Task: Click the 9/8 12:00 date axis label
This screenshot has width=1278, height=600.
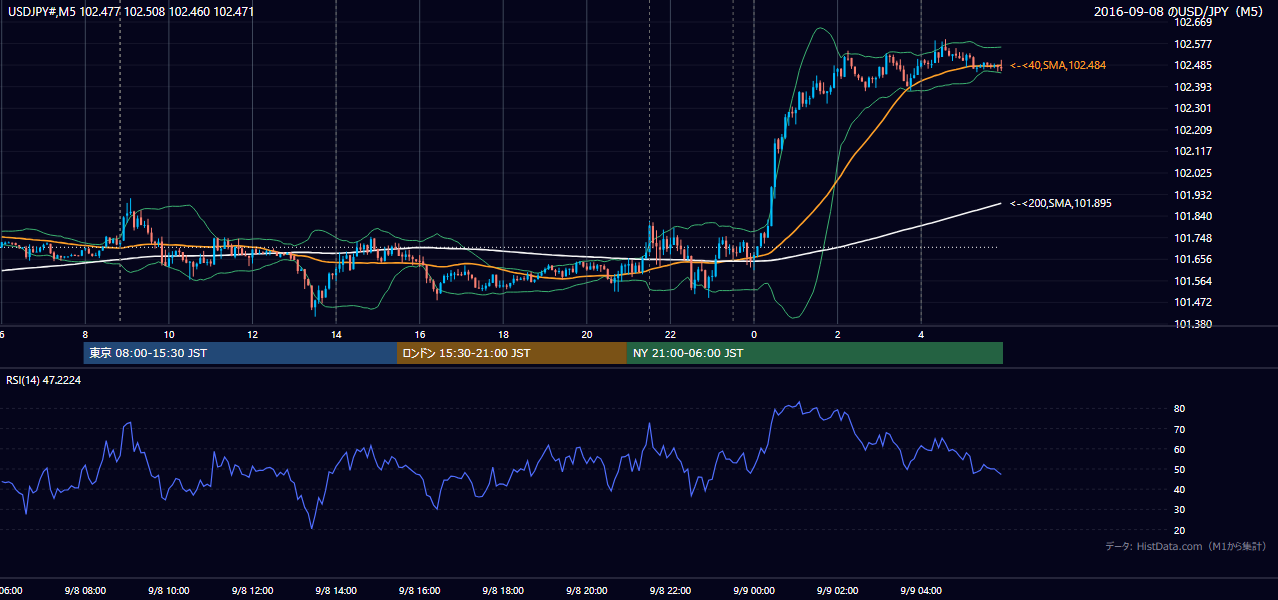Action: 252,591
